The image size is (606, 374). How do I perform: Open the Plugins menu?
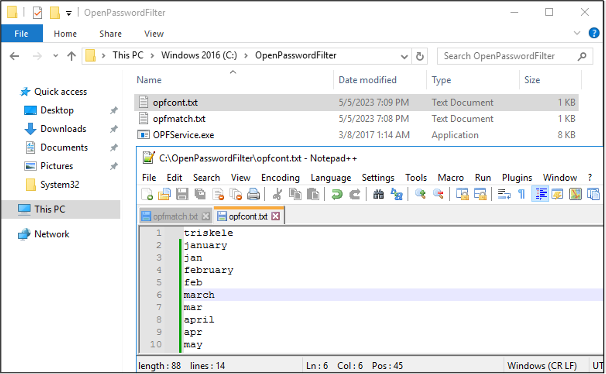click(x=517, y=178)
